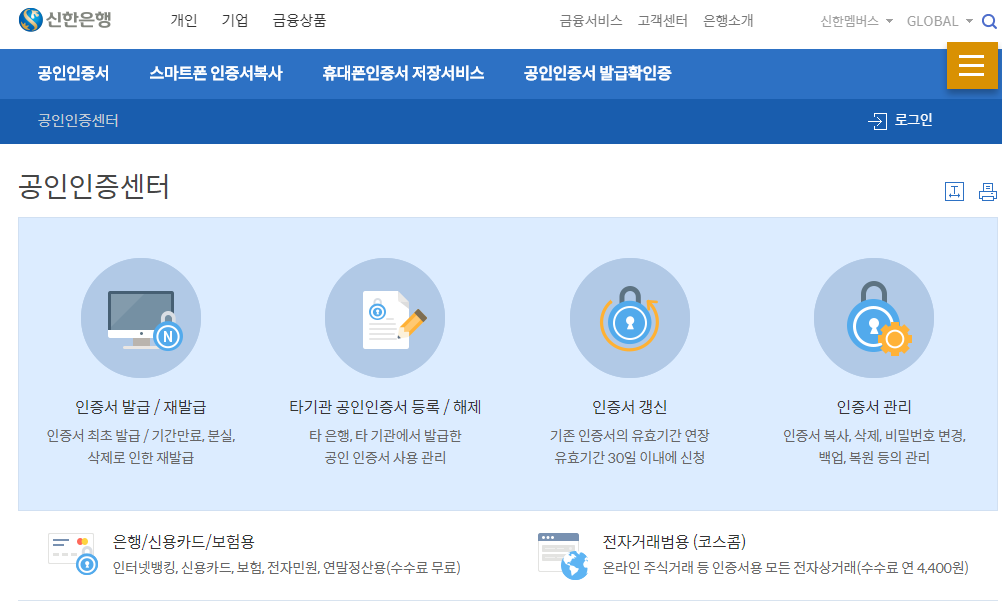Expand the 신한멤버스 dropdown
This screenshot has width=1002, height=613.
[856, 21]
